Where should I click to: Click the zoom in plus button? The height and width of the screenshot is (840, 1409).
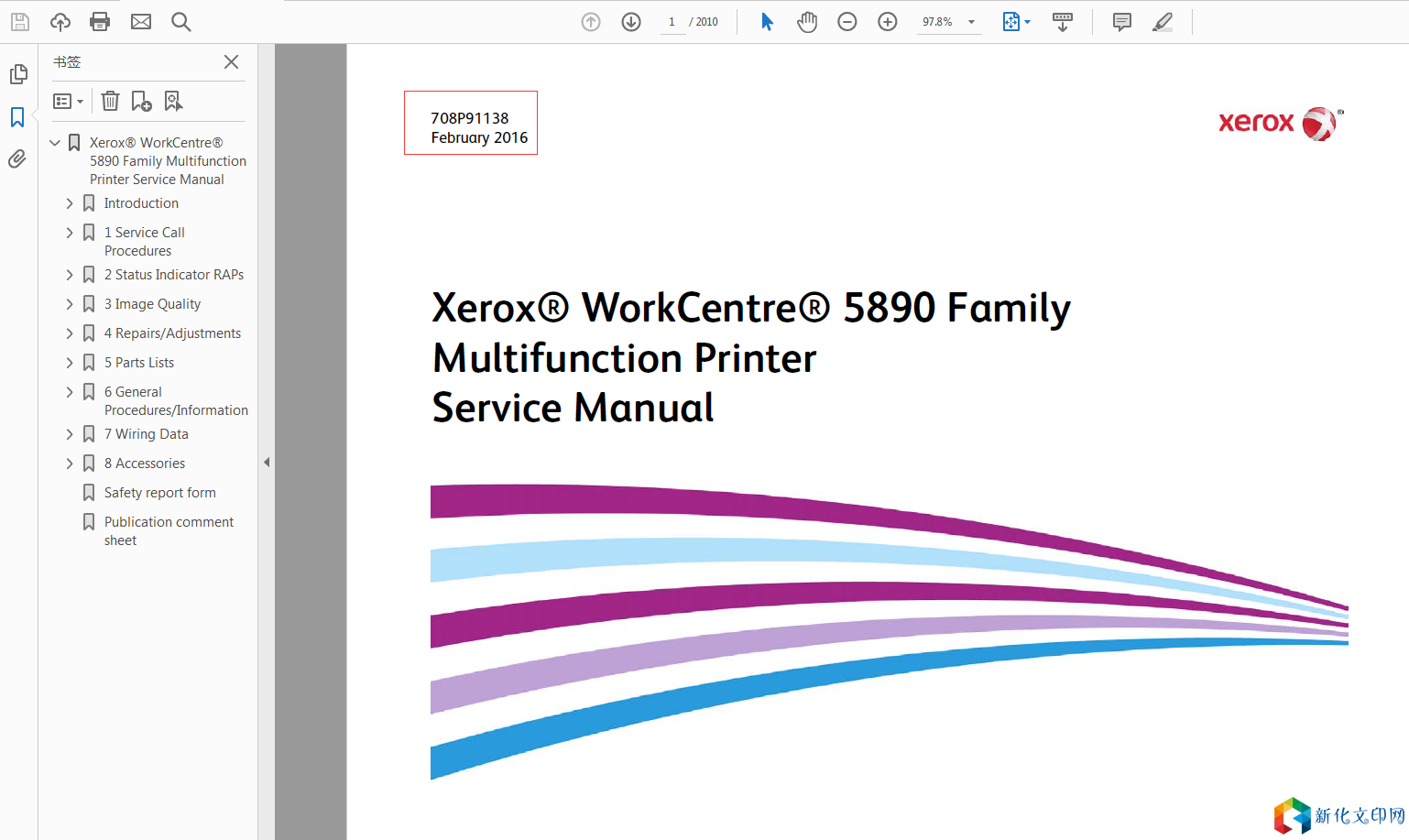pyautogui.click(x=888, y=22)
